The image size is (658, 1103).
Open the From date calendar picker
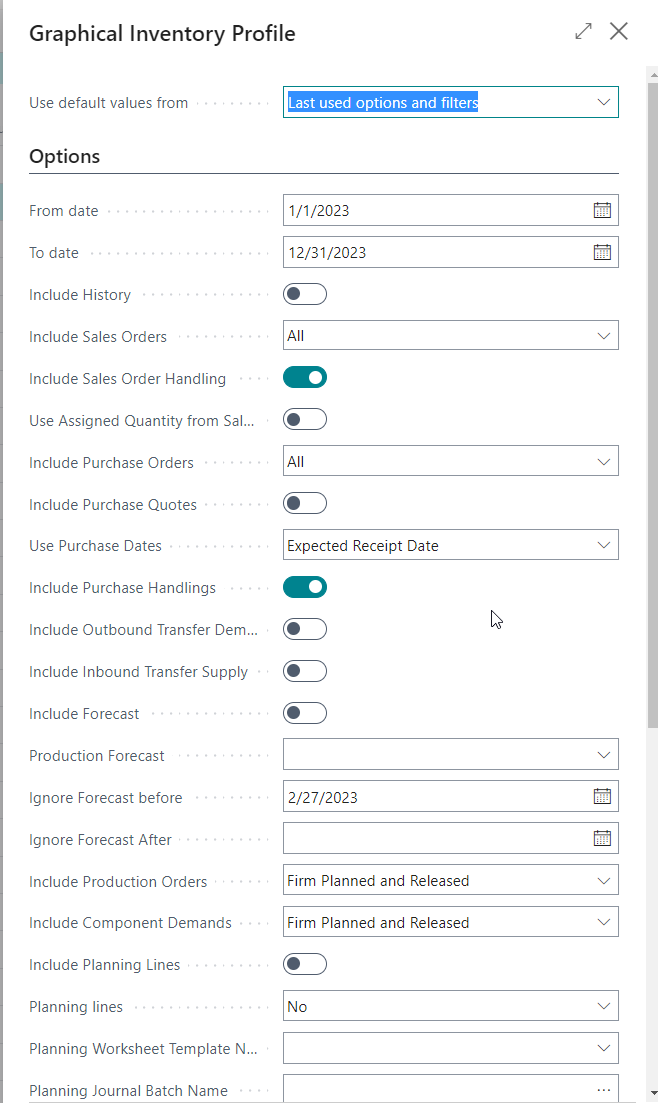coord(602,210)
